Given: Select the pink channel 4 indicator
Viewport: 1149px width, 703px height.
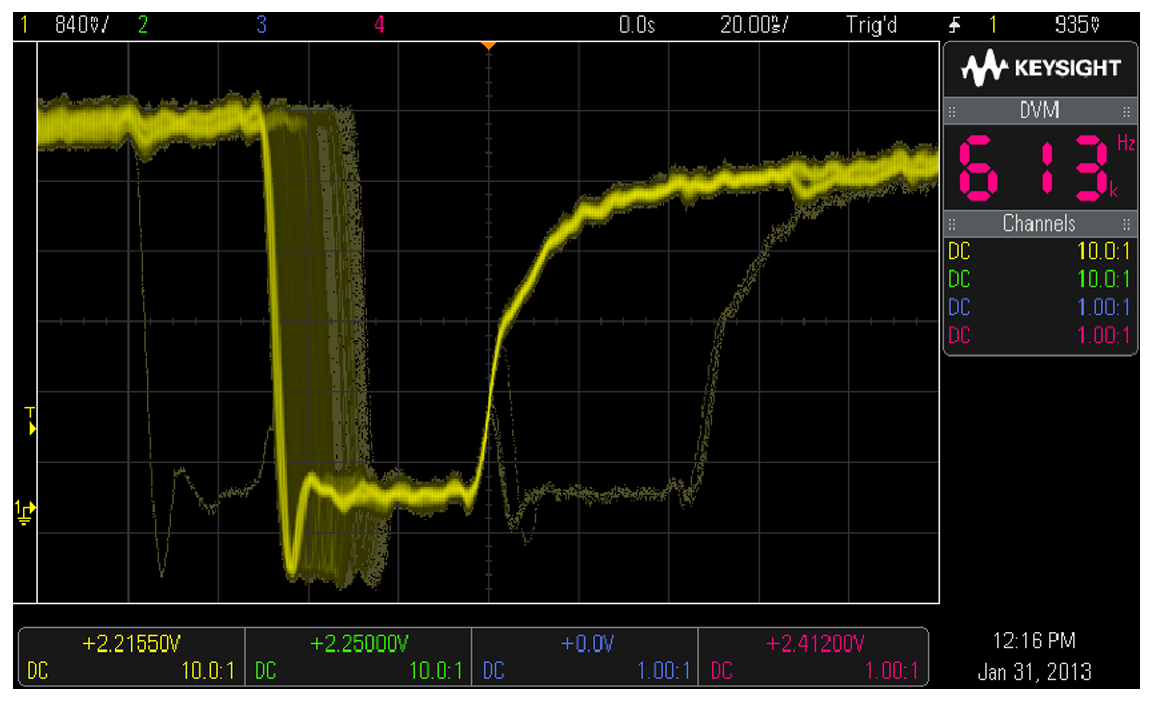Looking at the screenshot, I should click(379, 25).
